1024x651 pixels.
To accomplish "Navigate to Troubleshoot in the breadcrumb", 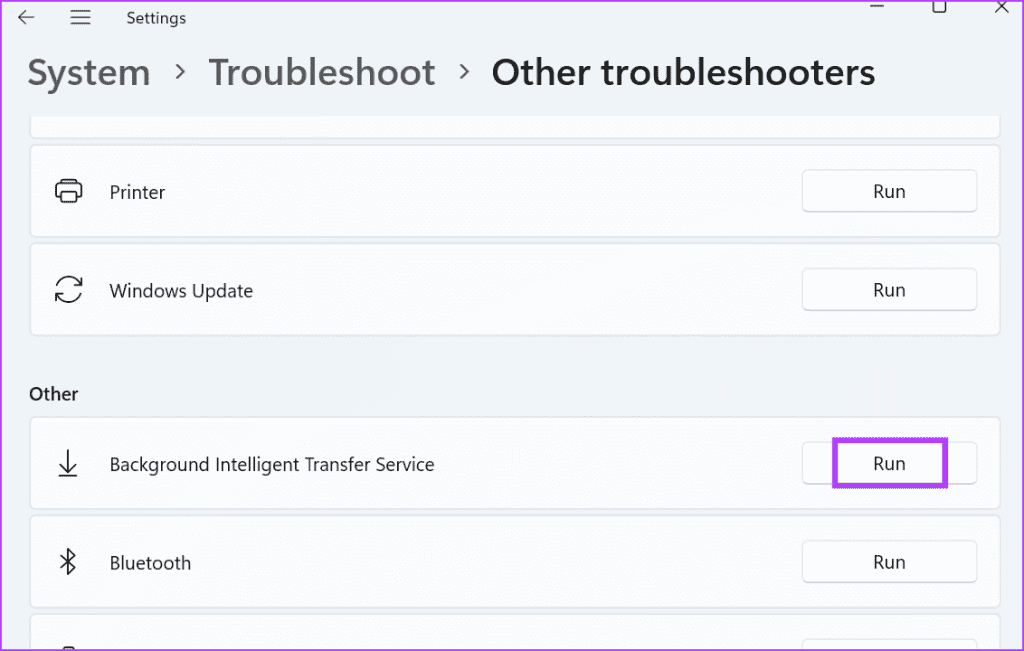I will (x=321, y=73).
